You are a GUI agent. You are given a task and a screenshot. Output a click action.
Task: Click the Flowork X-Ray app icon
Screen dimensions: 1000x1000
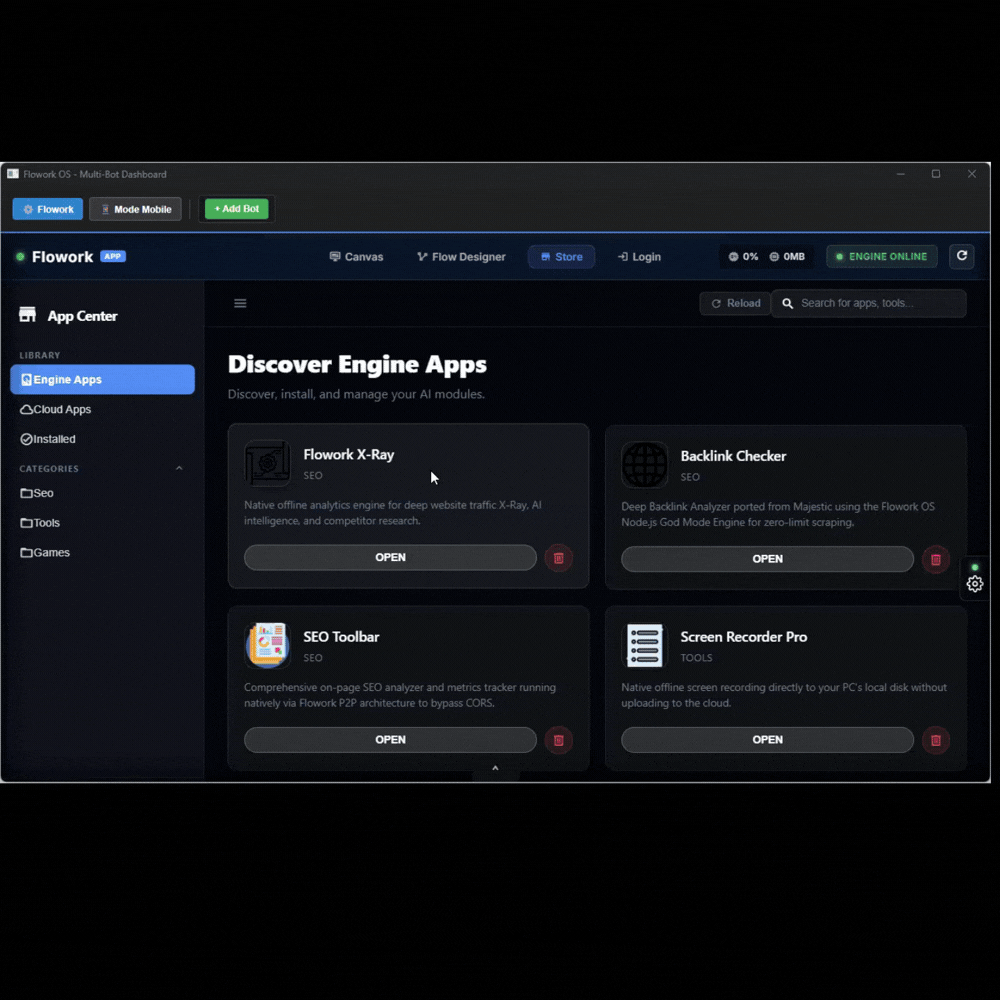click(268, 464)
